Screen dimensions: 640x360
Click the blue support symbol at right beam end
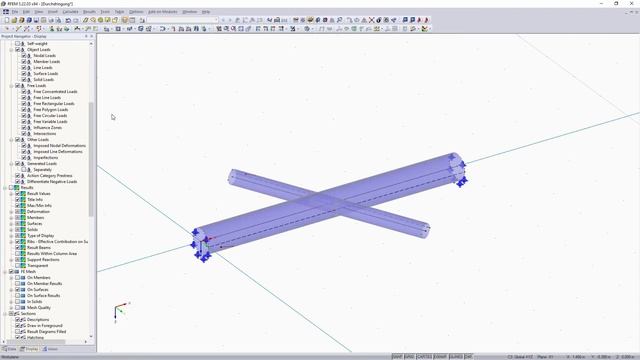click(x=461, y=182)
